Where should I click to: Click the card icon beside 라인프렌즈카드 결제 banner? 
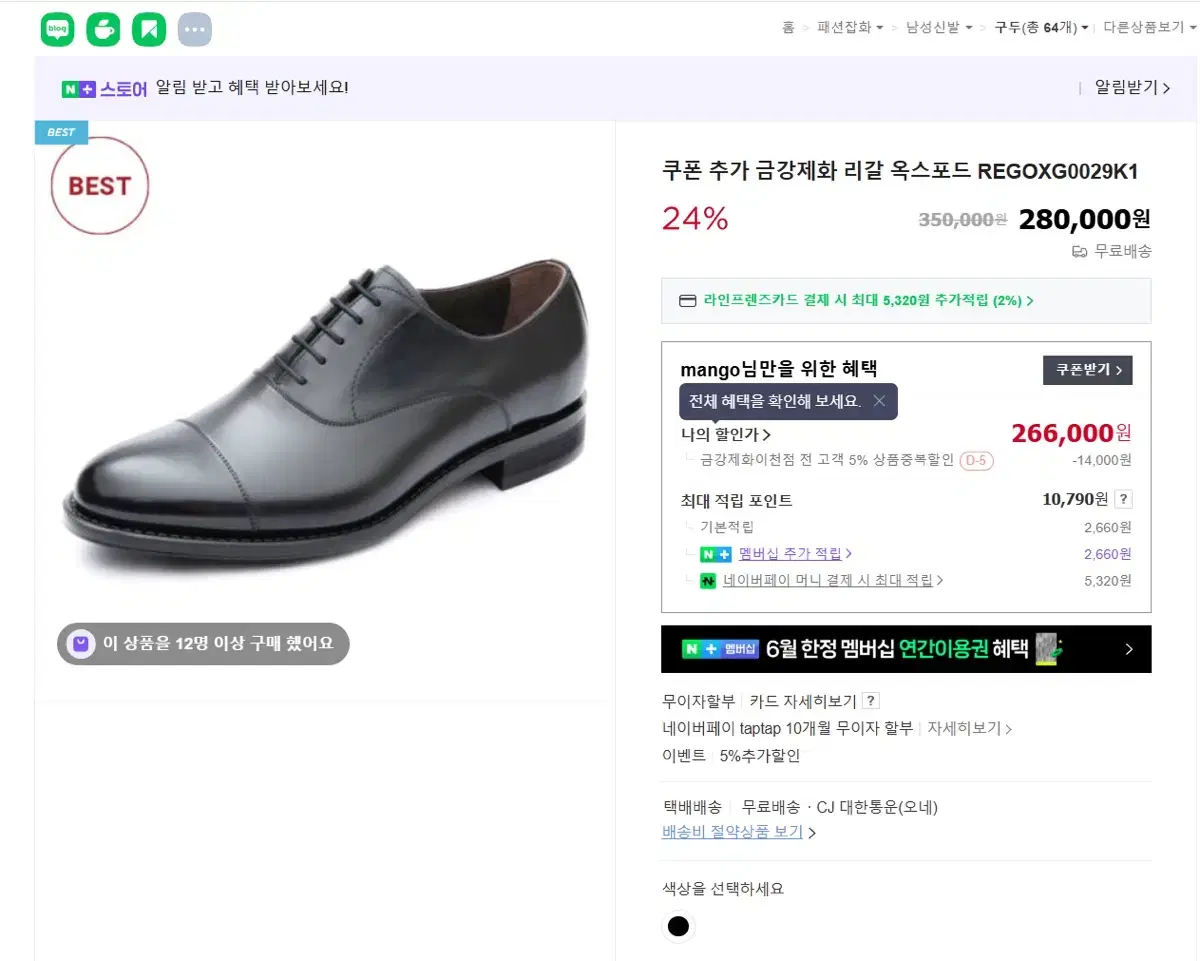pyautogui.click(x=687, y=300)
